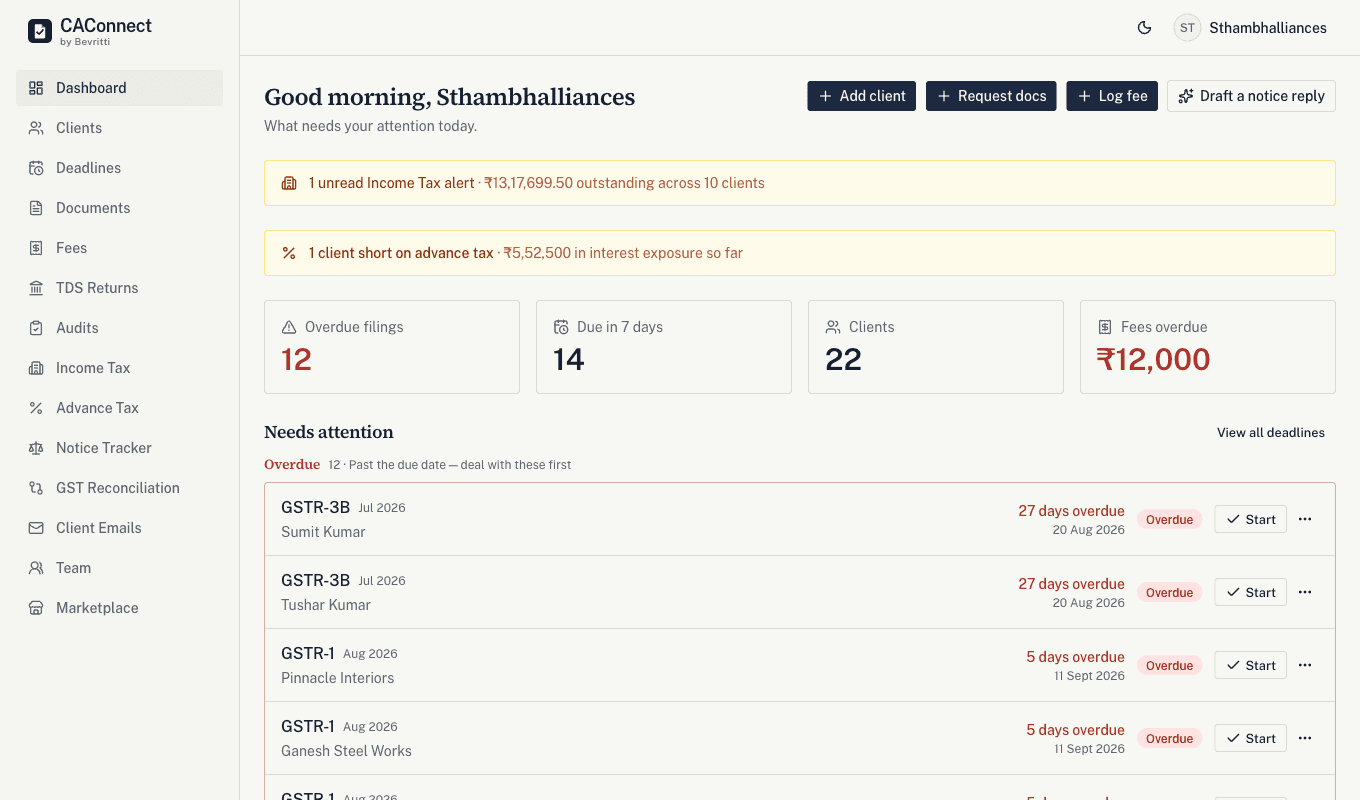This screenshot has width=1360, height=800.
Task: Open the Due in 7 days card
Action: click(664, 347)
